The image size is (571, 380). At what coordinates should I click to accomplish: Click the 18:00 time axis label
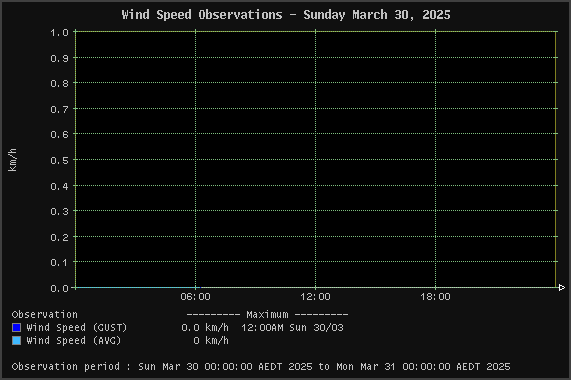point(435,297)
